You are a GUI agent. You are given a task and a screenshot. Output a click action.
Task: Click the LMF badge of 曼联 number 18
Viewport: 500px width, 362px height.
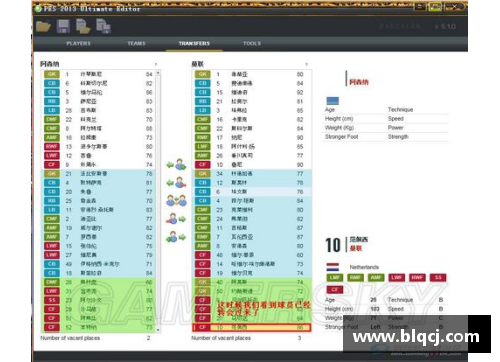(203, 146)
